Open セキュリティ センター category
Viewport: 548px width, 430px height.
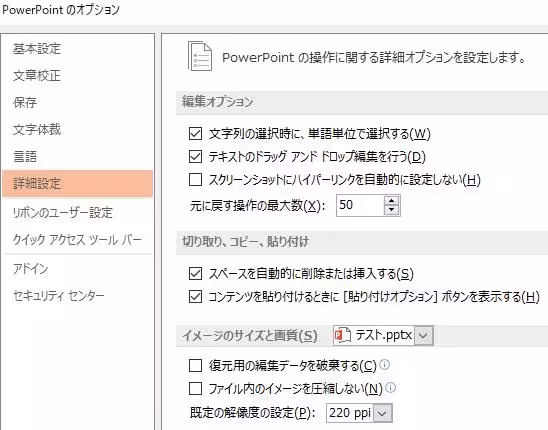point(58,296)
